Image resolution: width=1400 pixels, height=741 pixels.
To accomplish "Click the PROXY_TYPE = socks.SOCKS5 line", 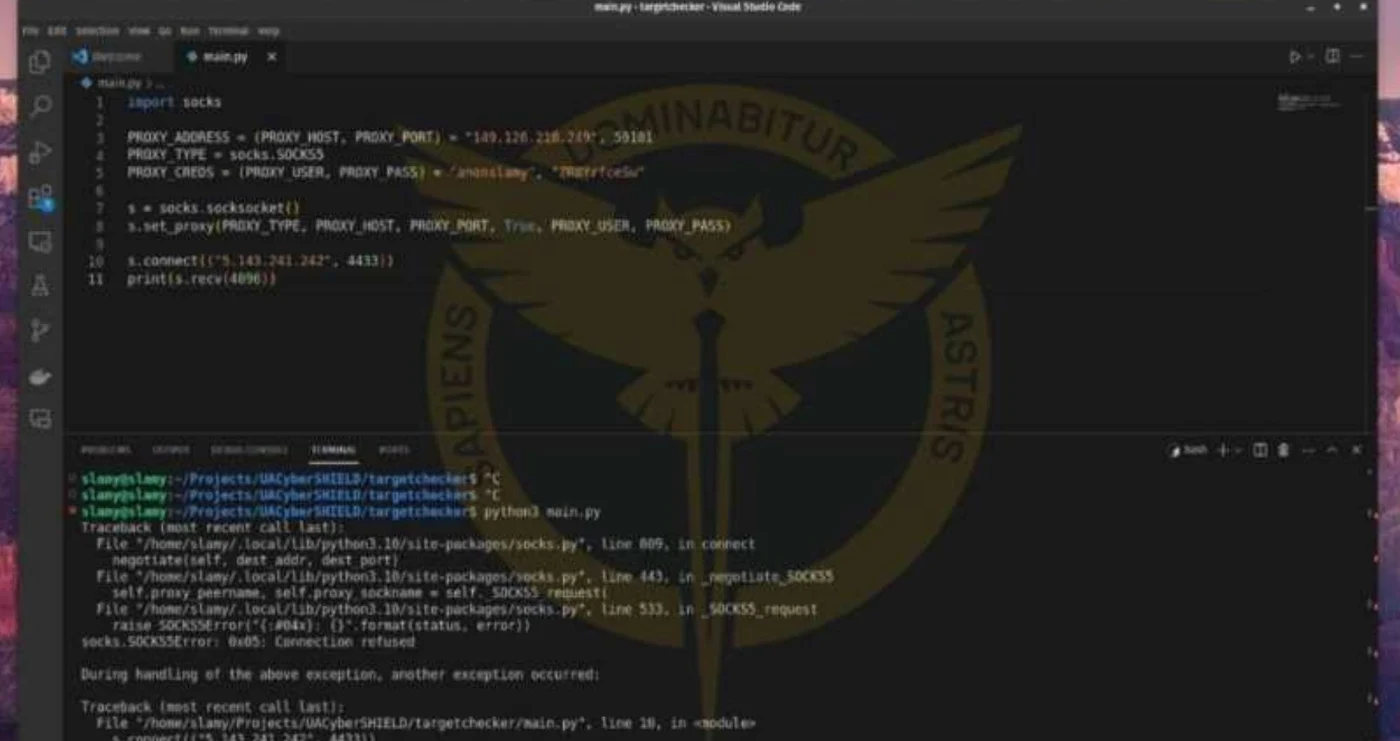I will [x=225, y=155].
